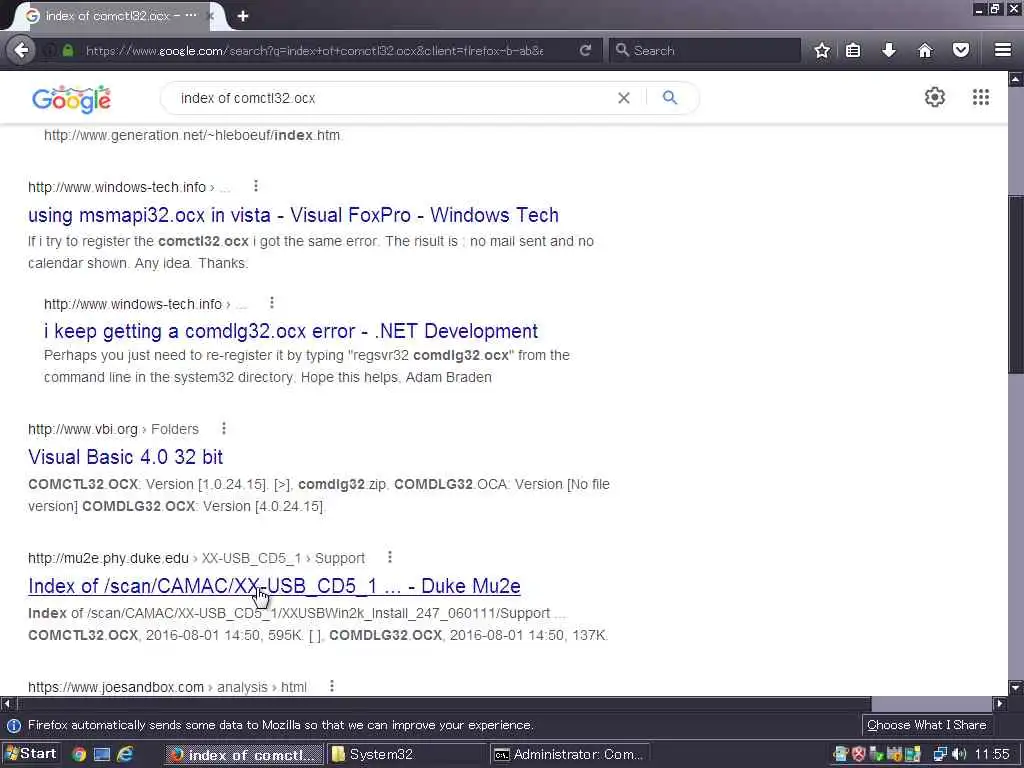Open the Google apps grid icon

(981, 97)
